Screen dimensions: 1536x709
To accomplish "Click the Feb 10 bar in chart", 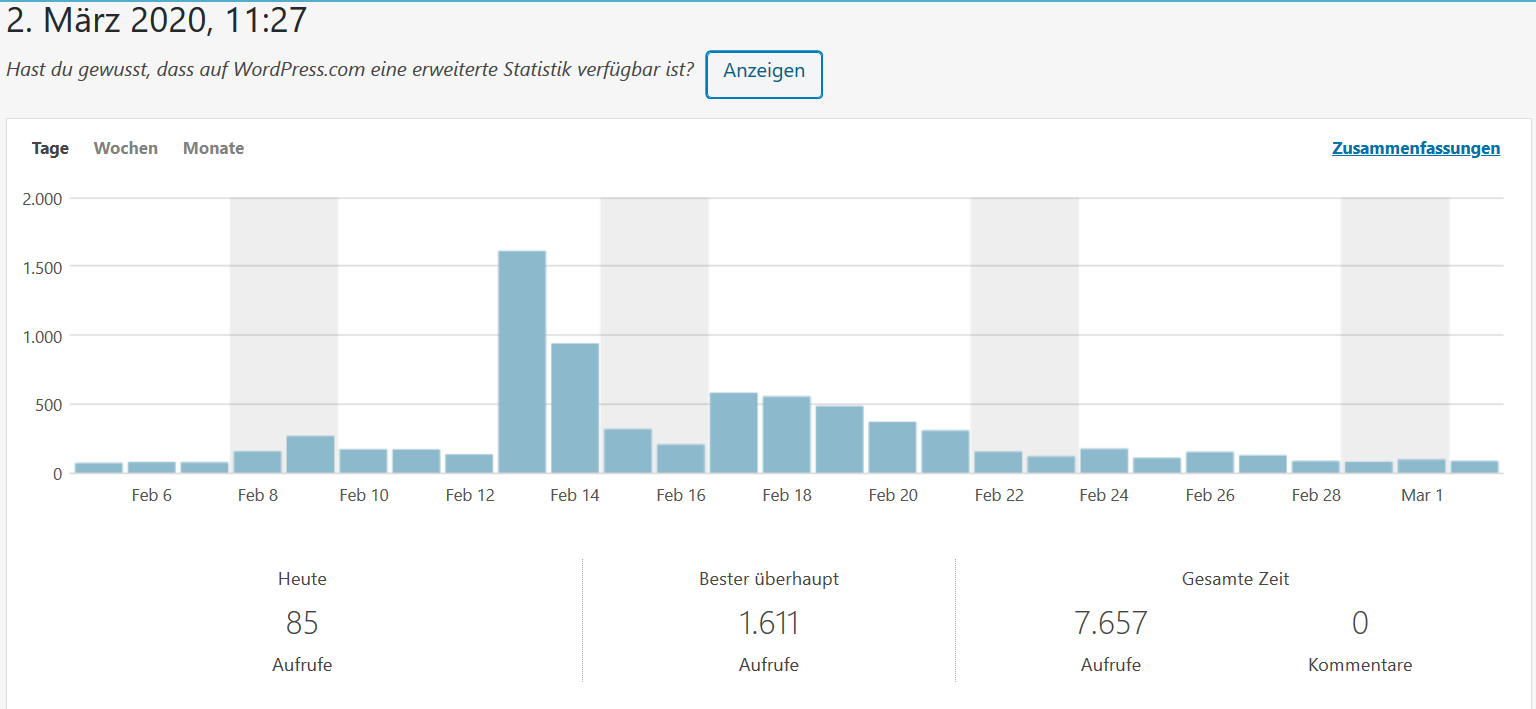I will tap(364, 461).
